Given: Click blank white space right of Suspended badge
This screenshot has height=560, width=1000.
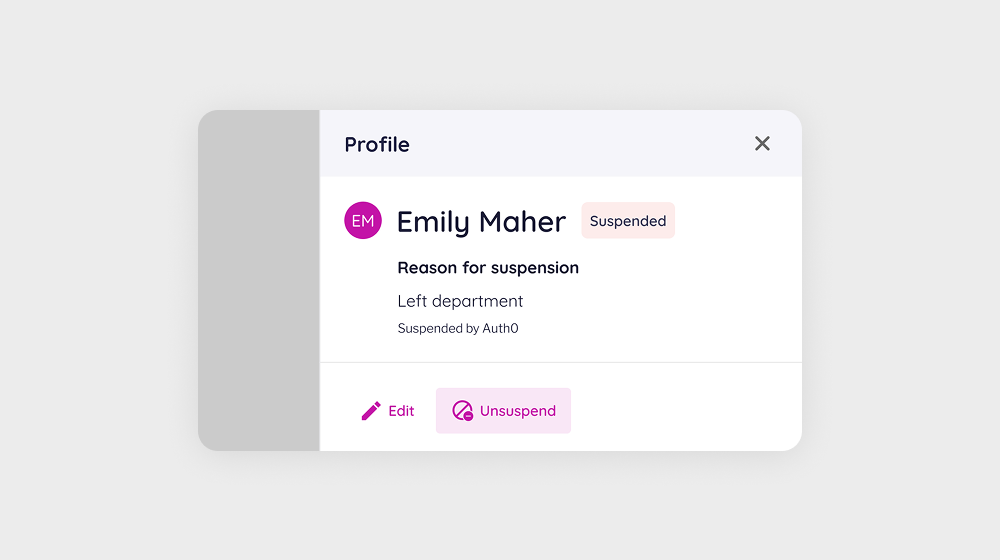Looking at the screenshot, I should tap(735, 221).
